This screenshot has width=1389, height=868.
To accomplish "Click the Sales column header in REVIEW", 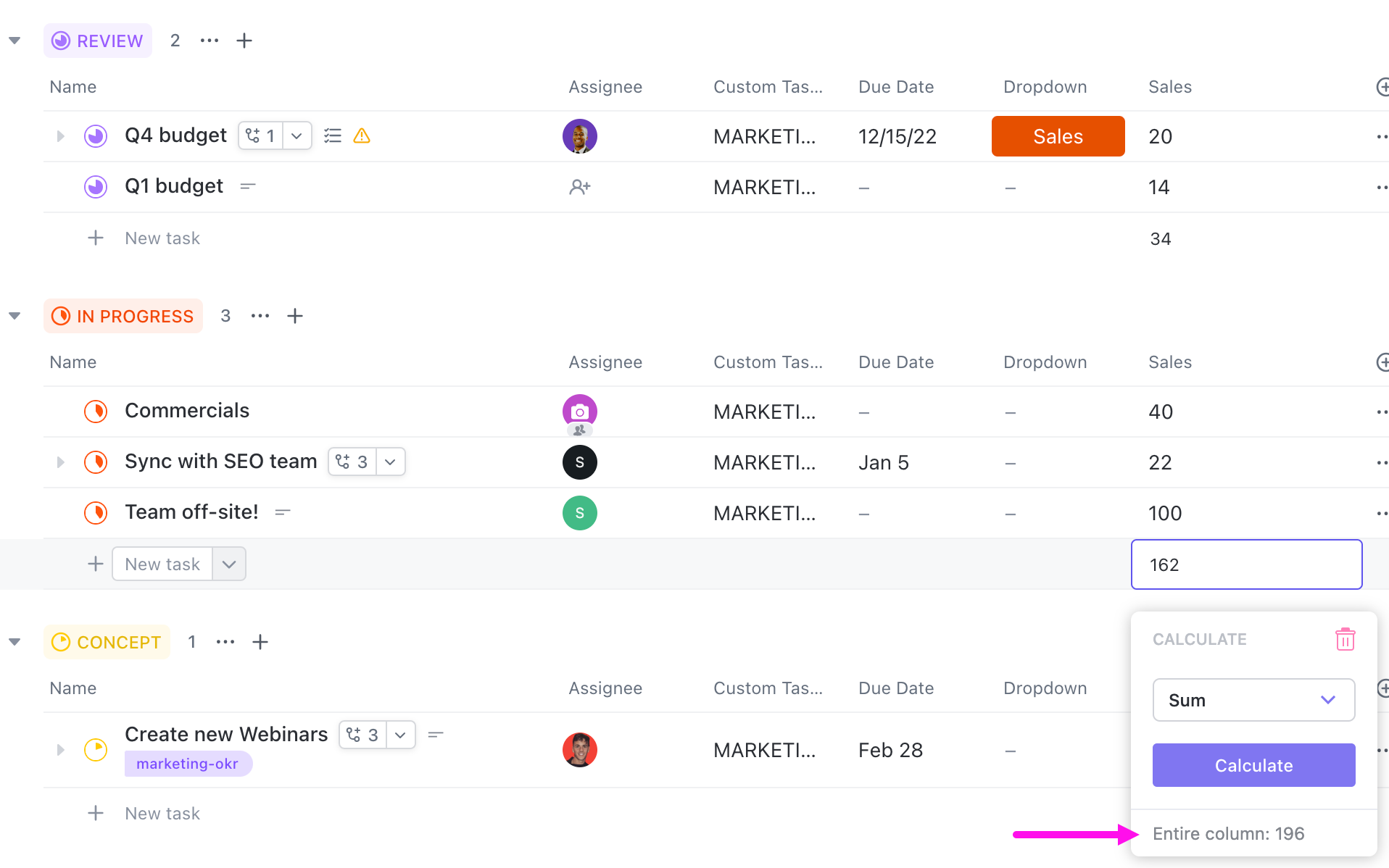I will (1169, 87).
